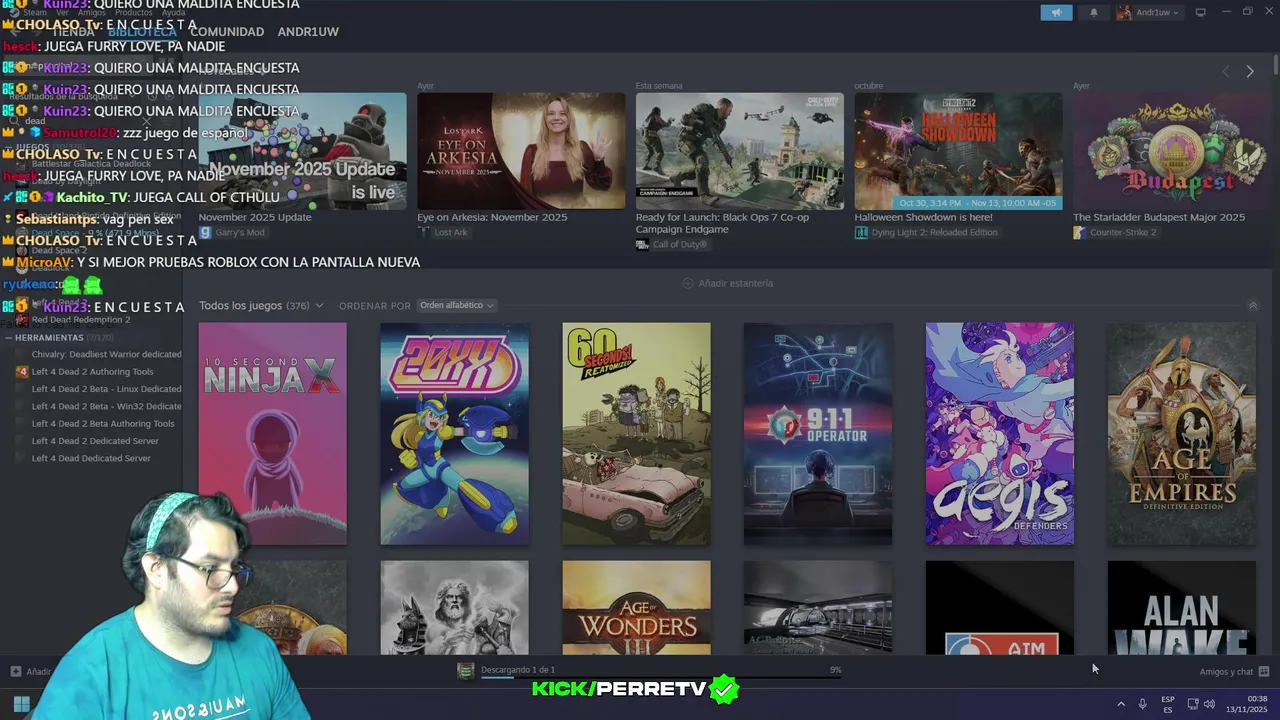This screenshot has width=1280, height=720.
Task: Select the Aegis Defenders cover
Action: (x=1000, y=434)
